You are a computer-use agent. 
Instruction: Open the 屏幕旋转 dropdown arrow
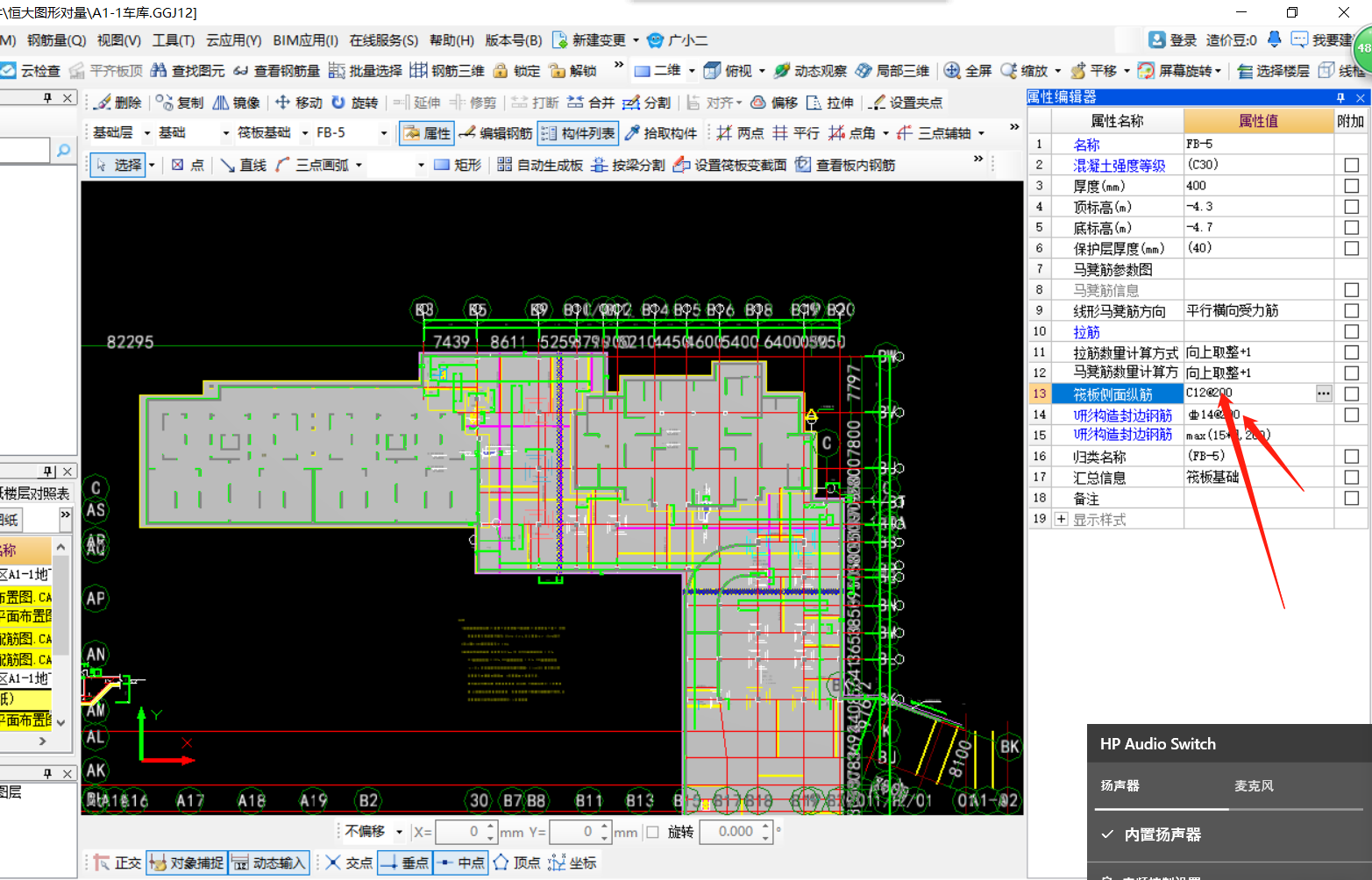click(1218, 71)
